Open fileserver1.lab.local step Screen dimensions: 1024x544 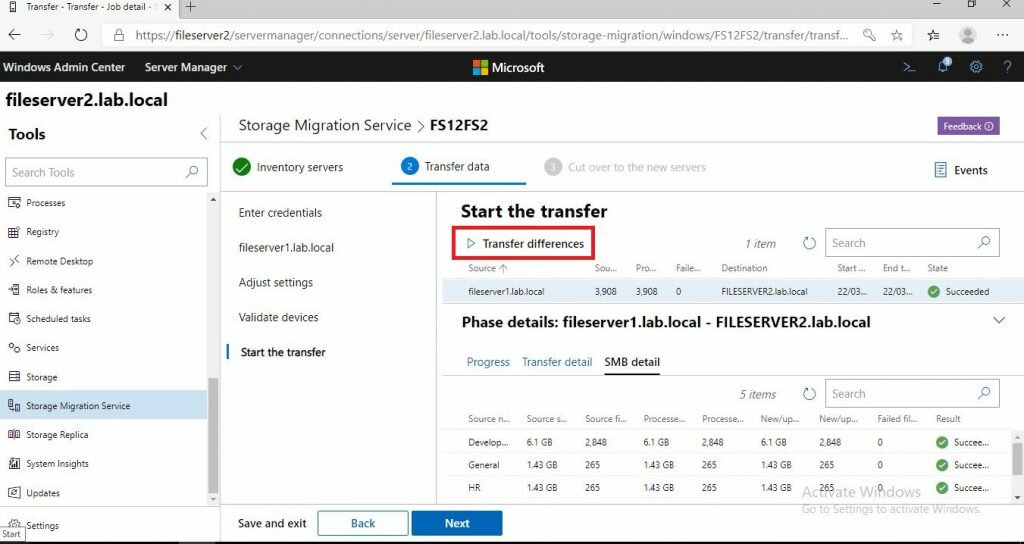coord(286,248)
